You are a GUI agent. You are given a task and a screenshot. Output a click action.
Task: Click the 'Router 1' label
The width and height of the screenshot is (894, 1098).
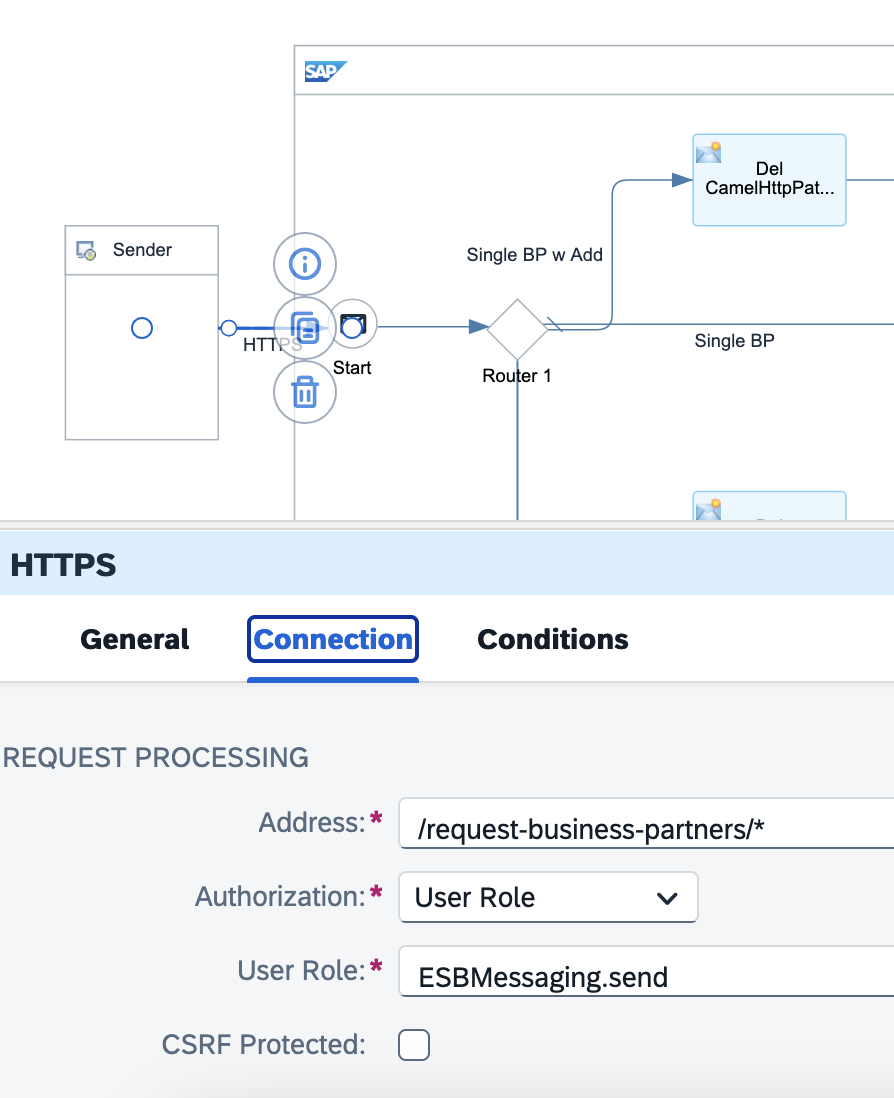pyautogui.click(x=517, y=376)
